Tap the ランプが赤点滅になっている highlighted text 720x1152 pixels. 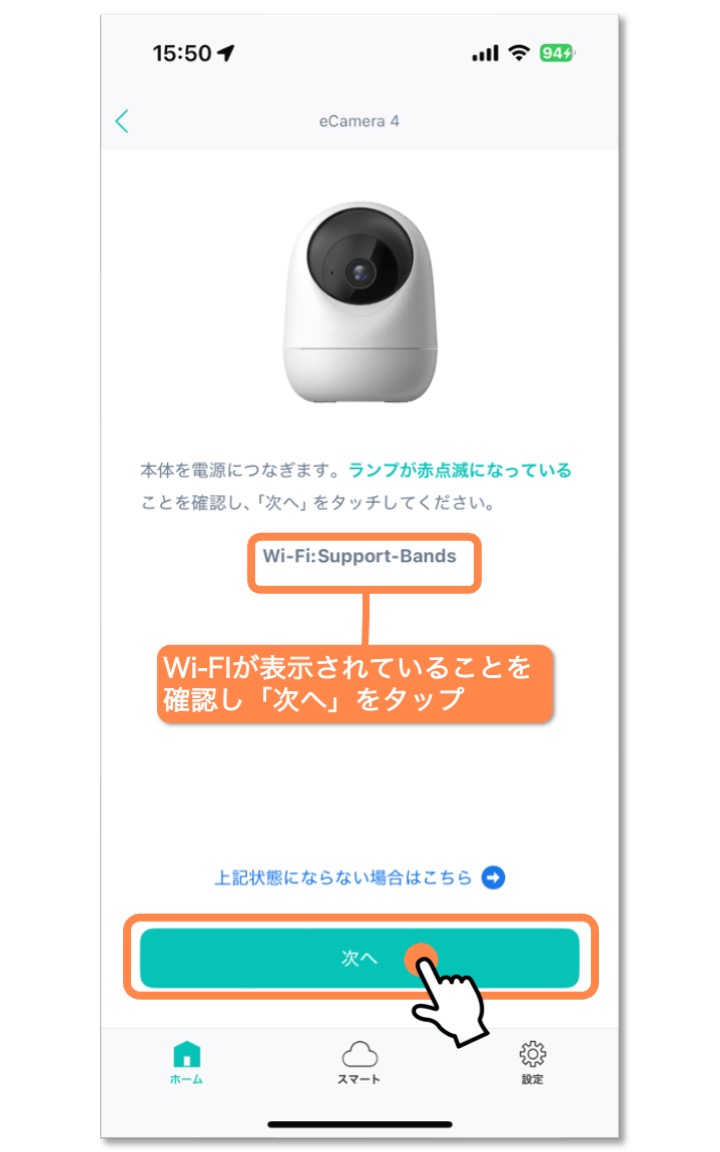pyautogui.click(x=460, y=470)
